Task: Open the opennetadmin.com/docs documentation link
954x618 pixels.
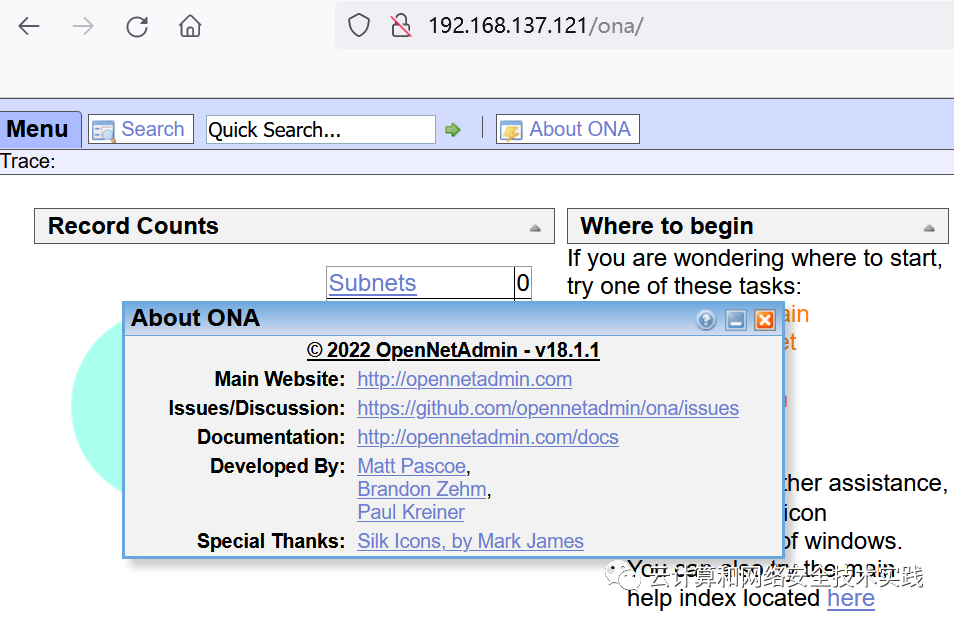Action: coord(488,437)
